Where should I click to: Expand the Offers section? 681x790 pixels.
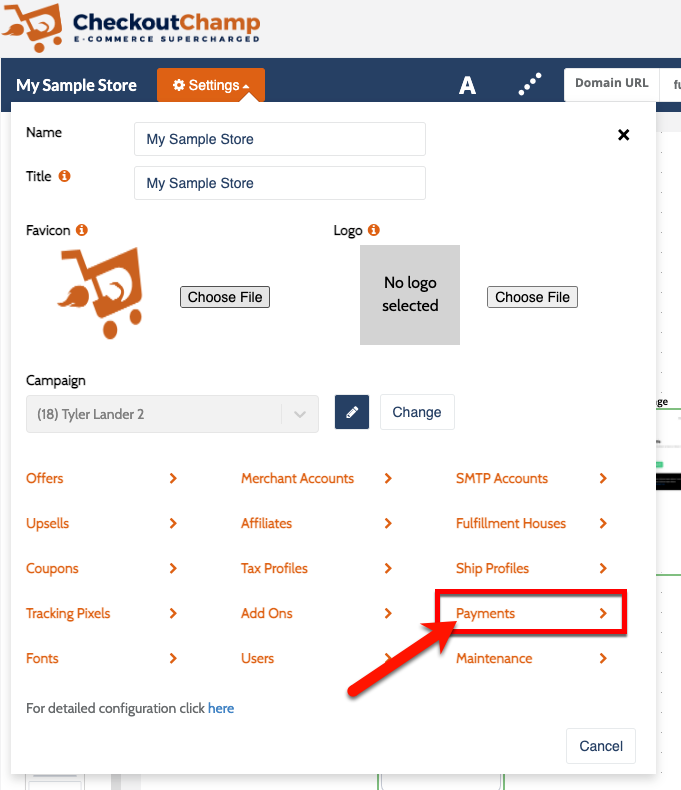point(101,478)
